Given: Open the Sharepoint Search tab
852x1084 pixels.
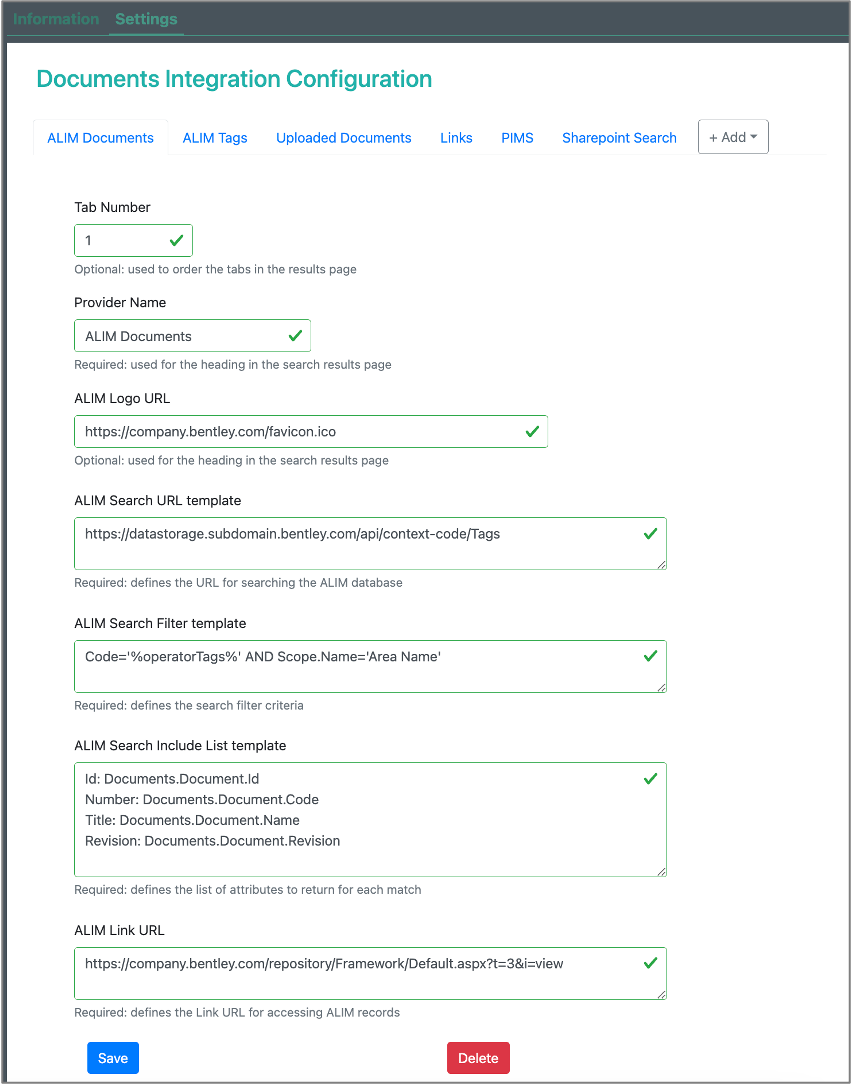Looking at the screenshot, I should (619, 138).
